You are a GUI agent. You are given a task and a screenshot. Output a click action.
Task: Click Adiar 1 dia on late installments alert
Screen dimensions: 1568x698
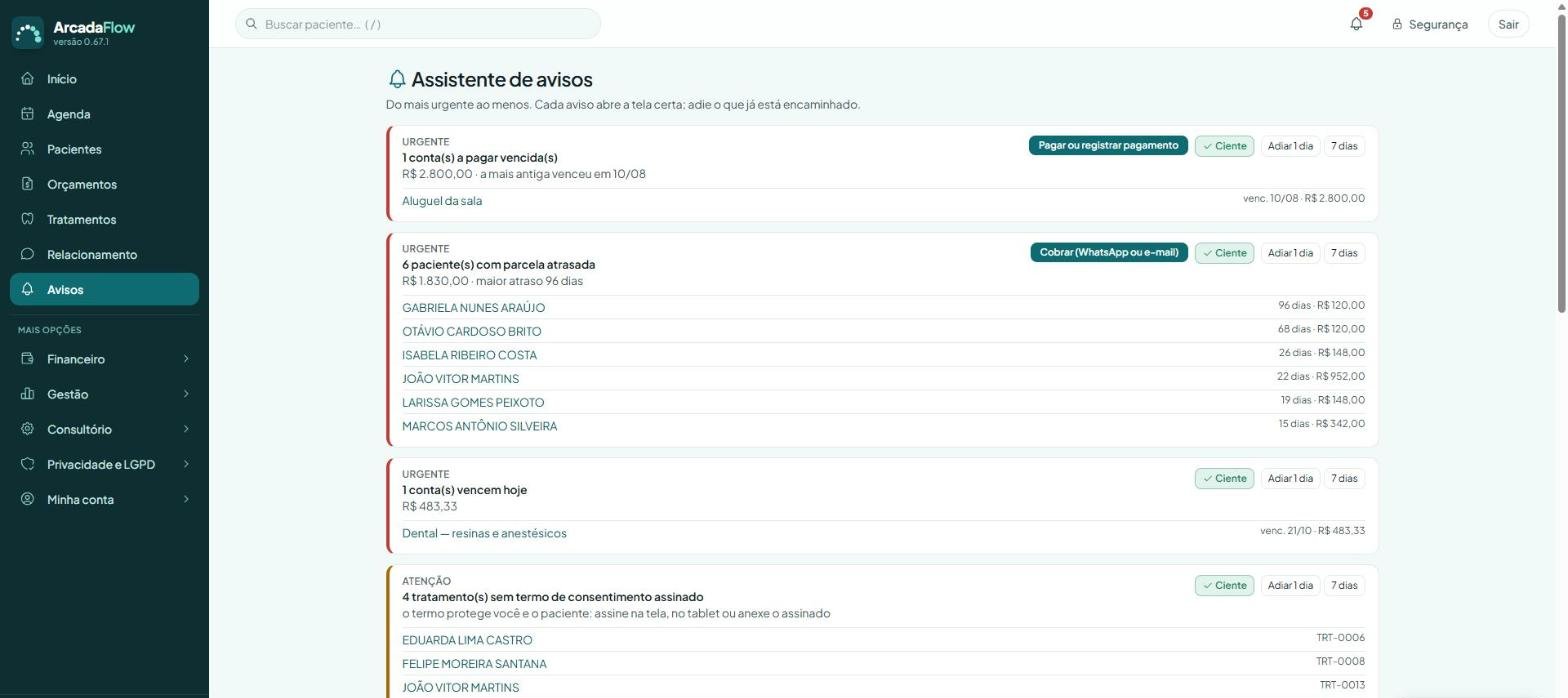pos(1290,253)
